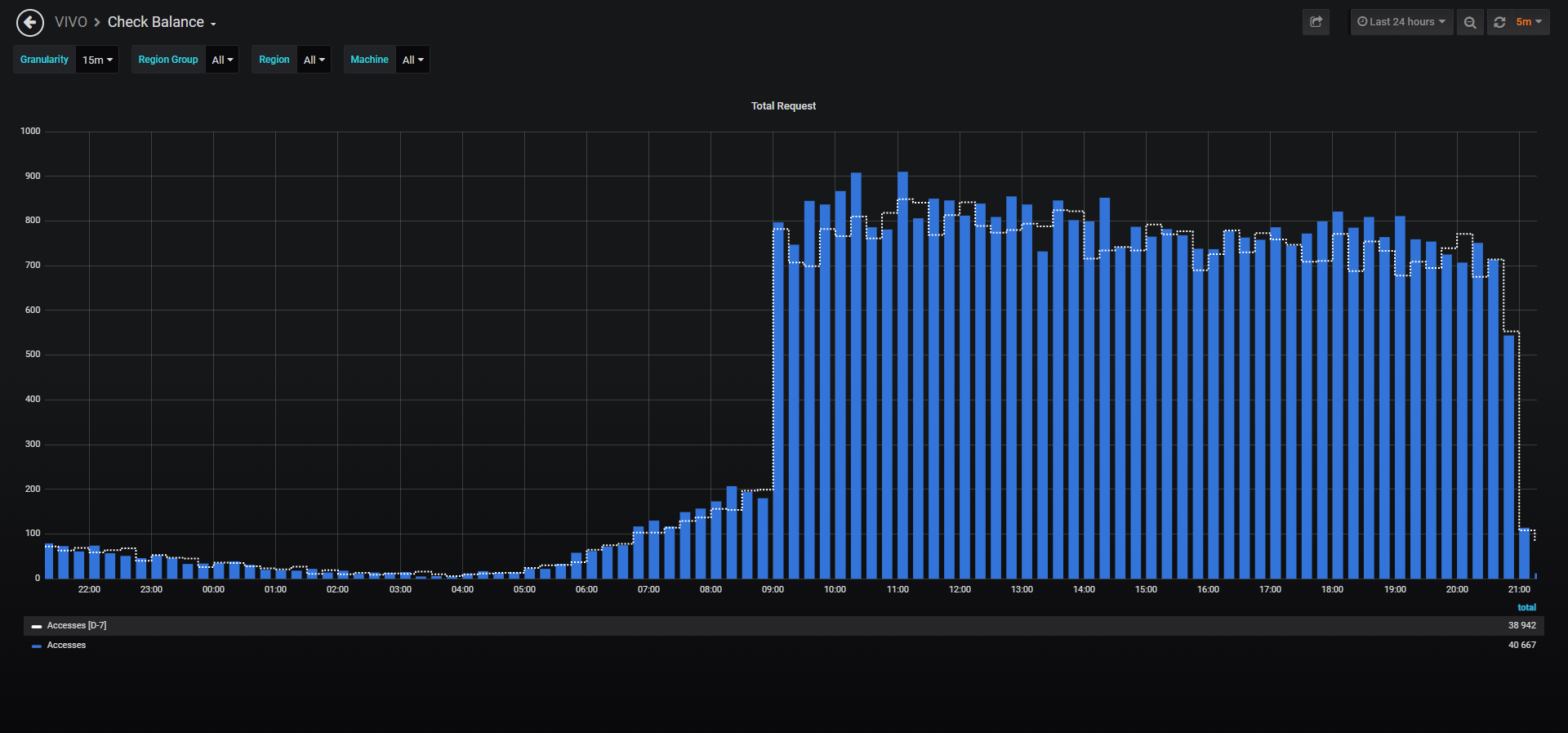Click the VIVO breadcrumb link
1568x733 pixels.
coord(71,22)
